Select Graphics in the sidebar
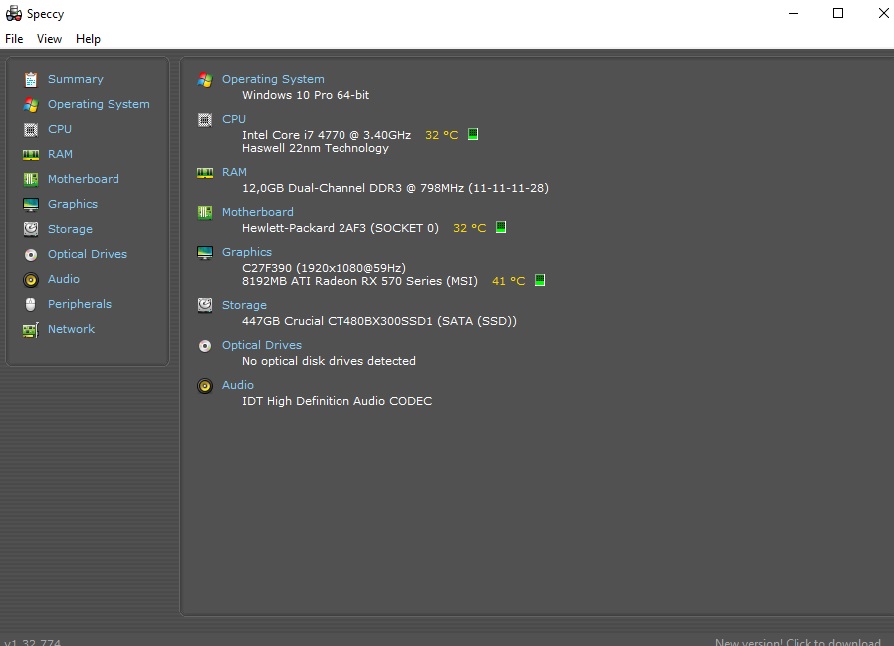This screenshot has width=894, height=646. tap(73, 204)
